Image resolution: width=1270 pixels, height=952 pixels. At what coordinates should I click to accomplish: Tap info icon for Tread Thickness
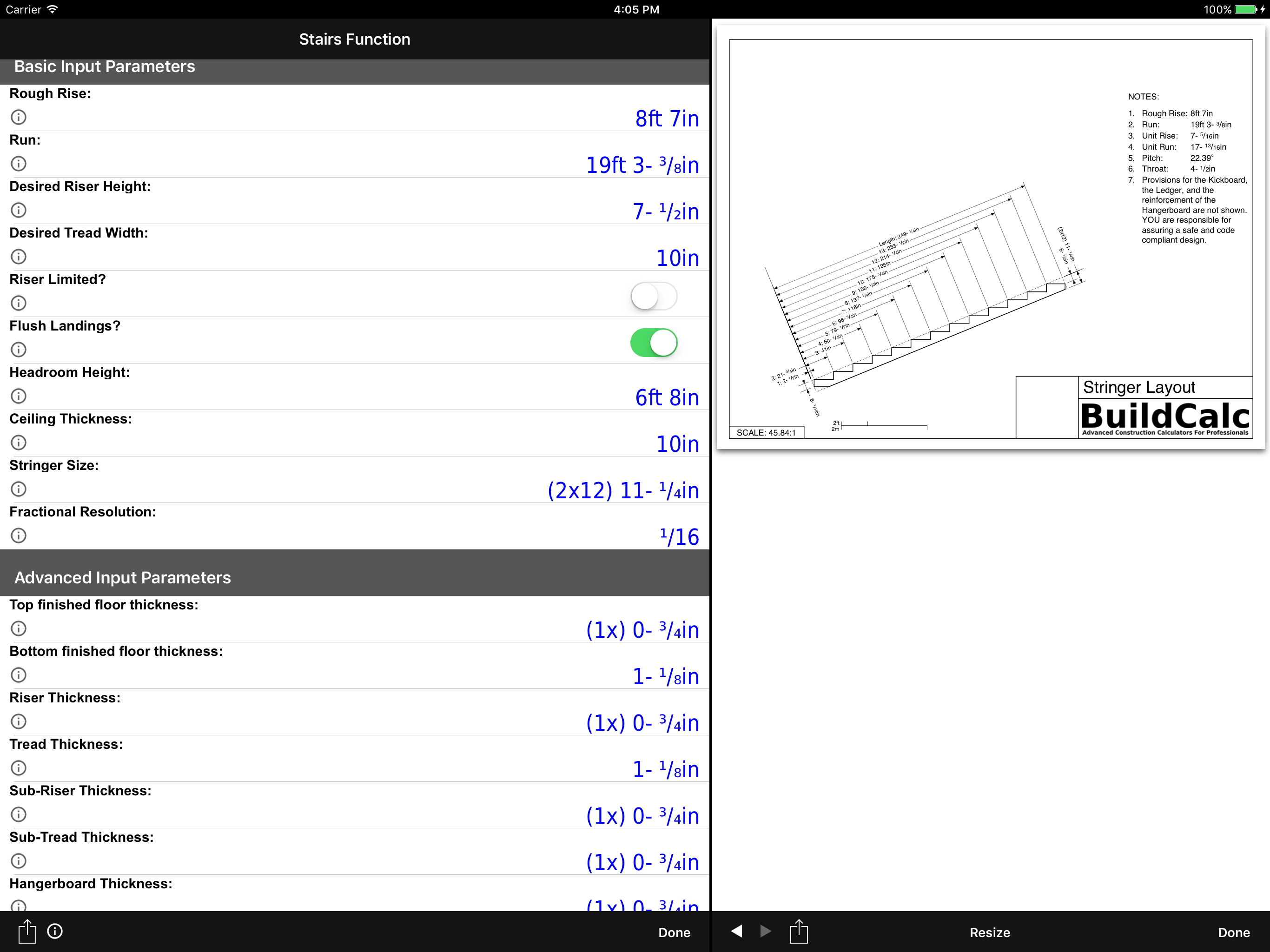(19, 767)
